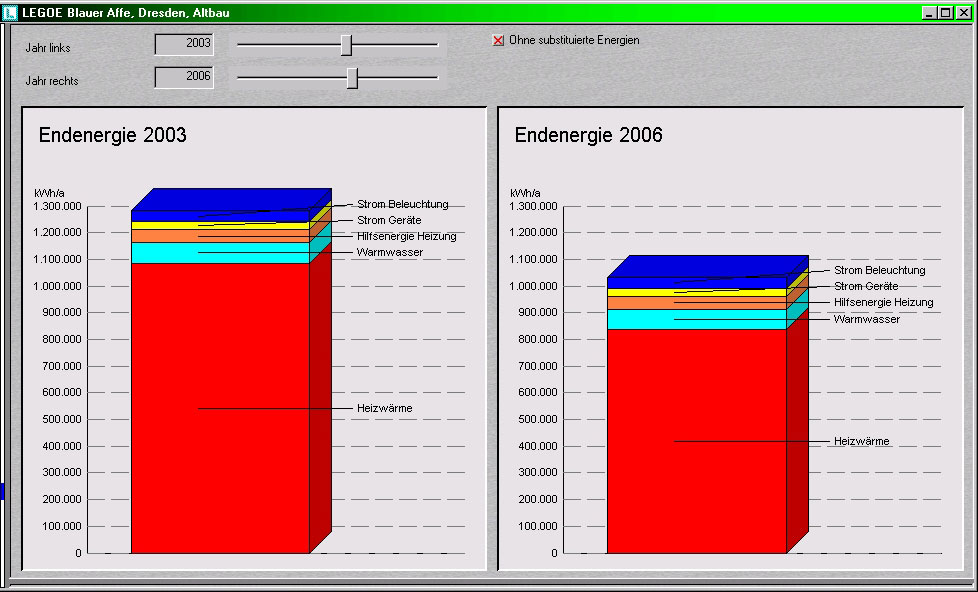Minimize the LEGOE Blauer Affe window
The height and width of the screenshot is (592, 978).
[x=929, y=13]
